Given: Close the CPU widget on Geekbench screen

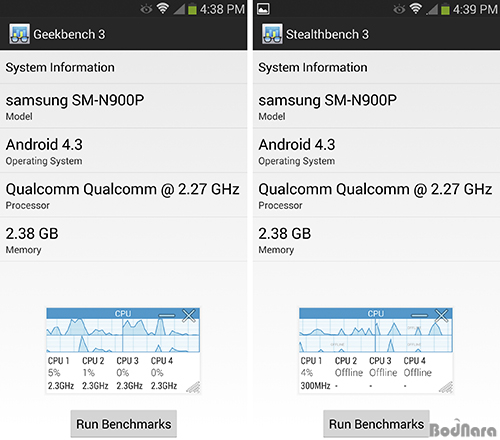Looking at the screenshot, I should [189, 315].
